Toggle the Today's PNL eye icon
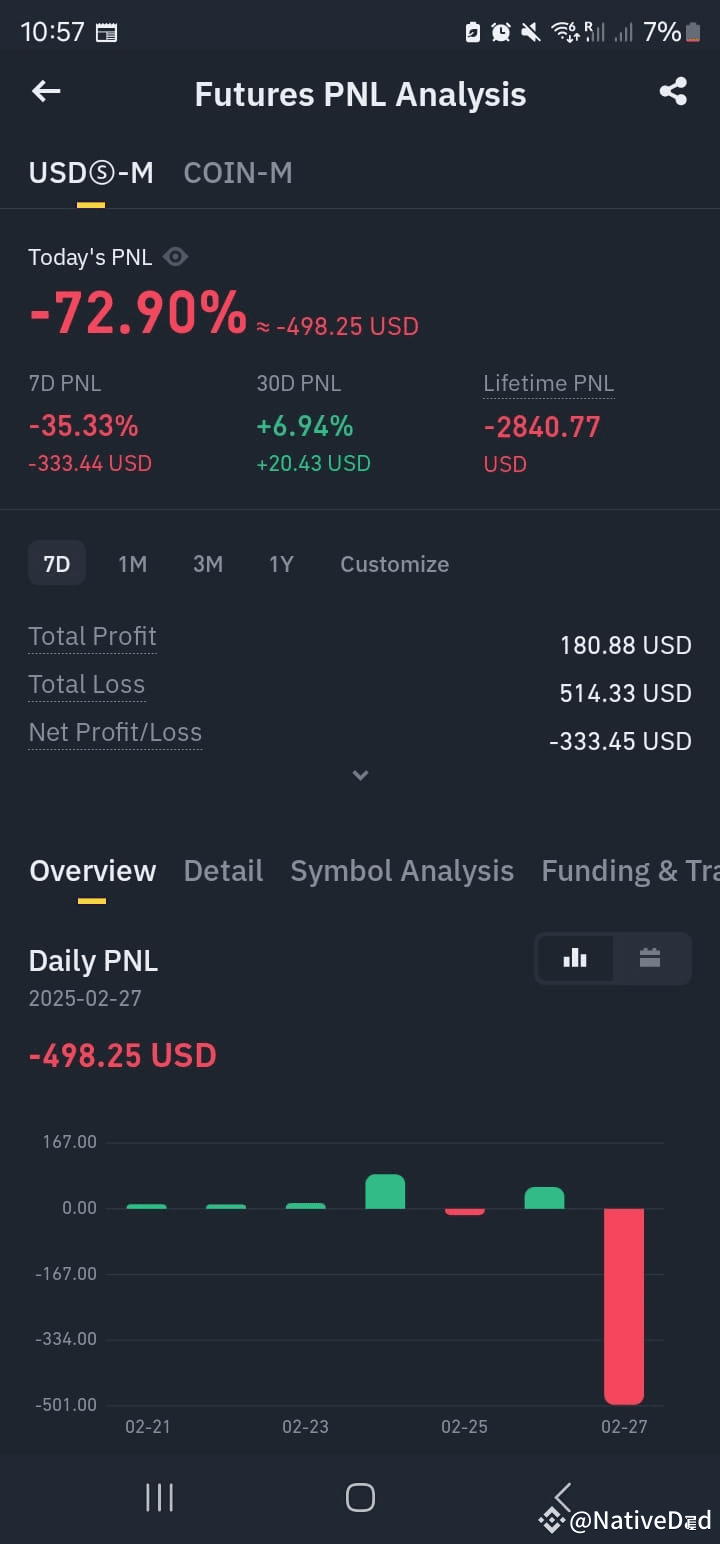This screenshot has height=1544, width=720. click(175, 257)
